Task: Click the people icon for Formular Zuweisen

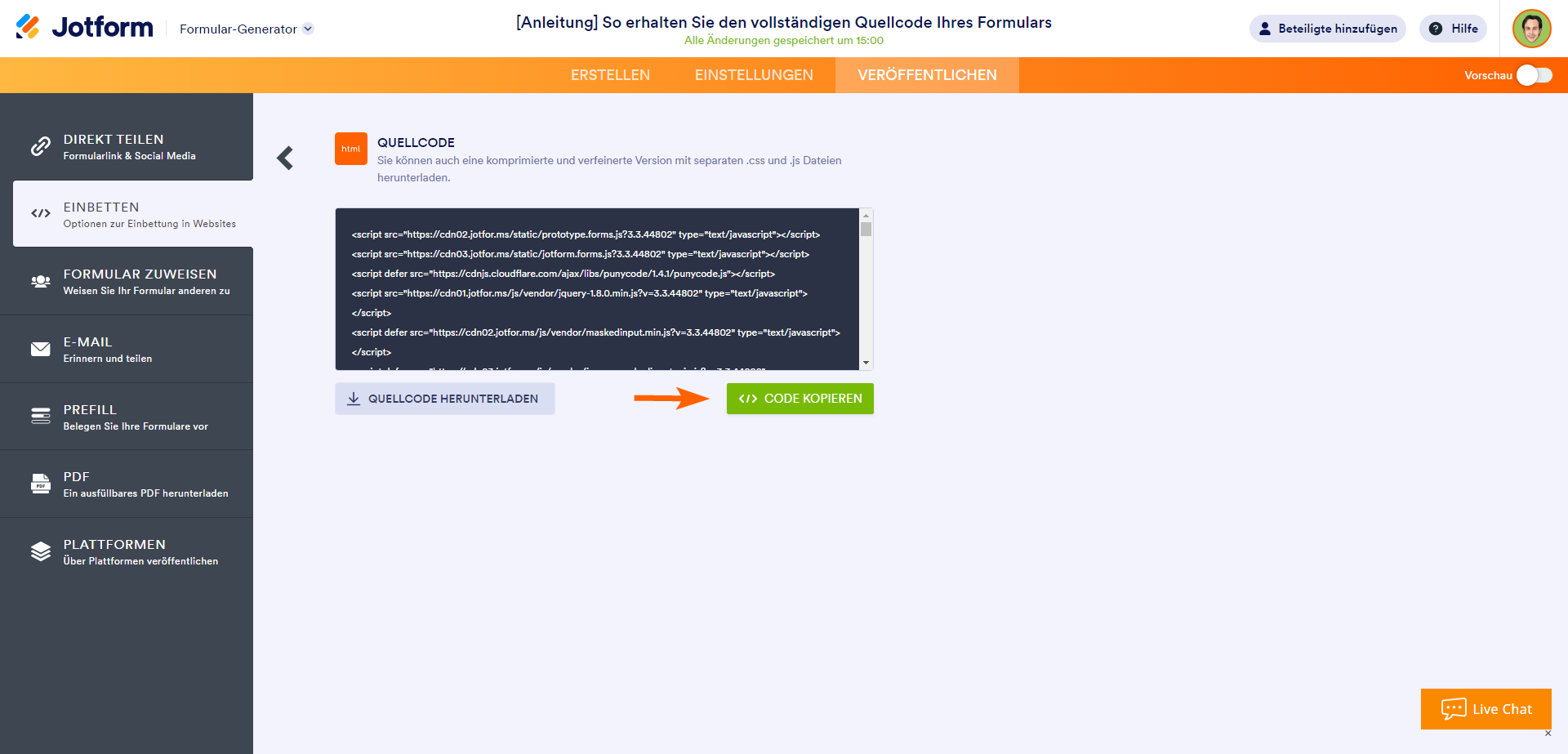Action: [41, 281]
